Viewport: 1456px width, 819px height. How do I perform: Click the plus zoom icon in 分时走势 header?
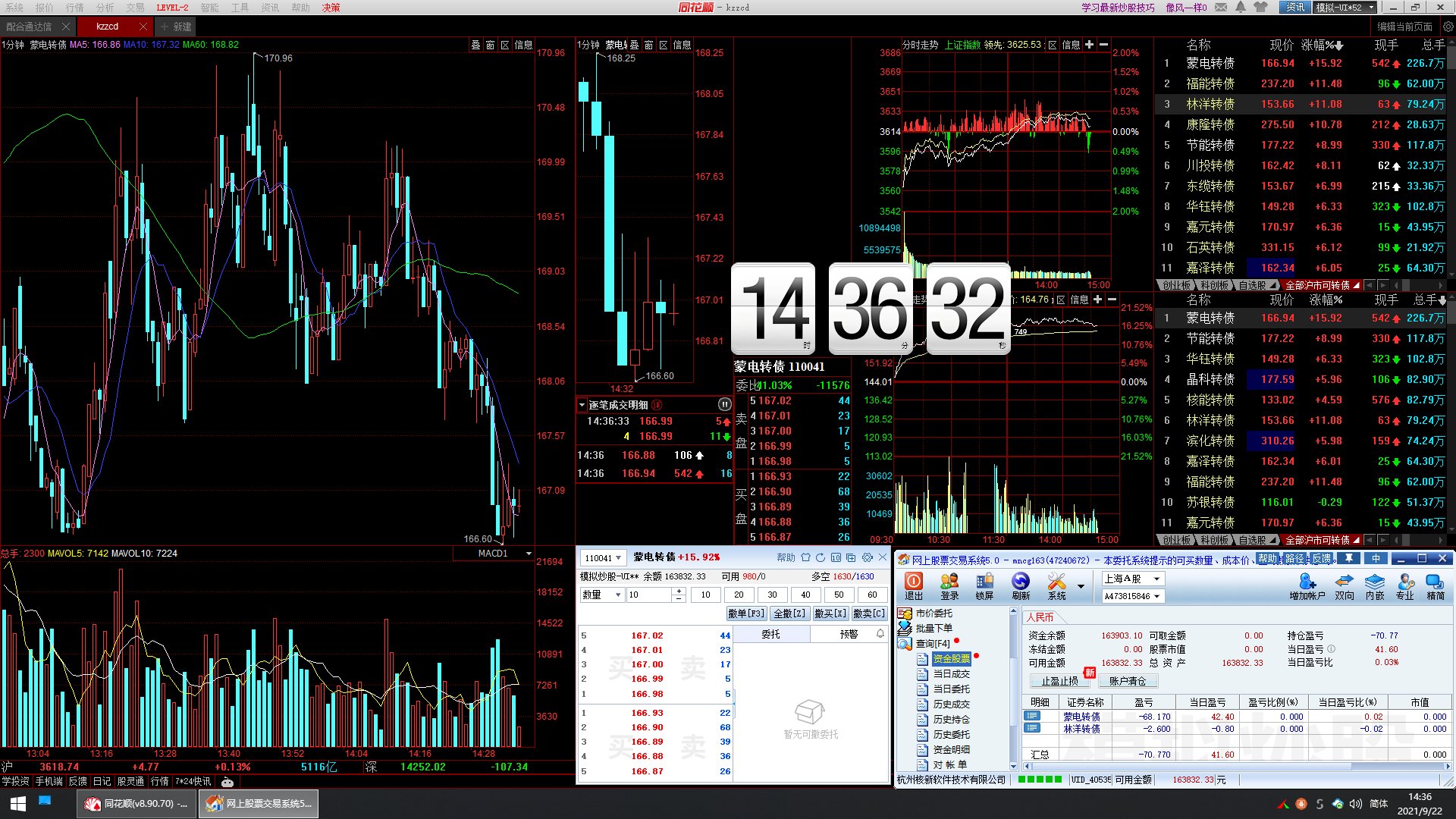pyautogui.click(x=1089, y=45)
